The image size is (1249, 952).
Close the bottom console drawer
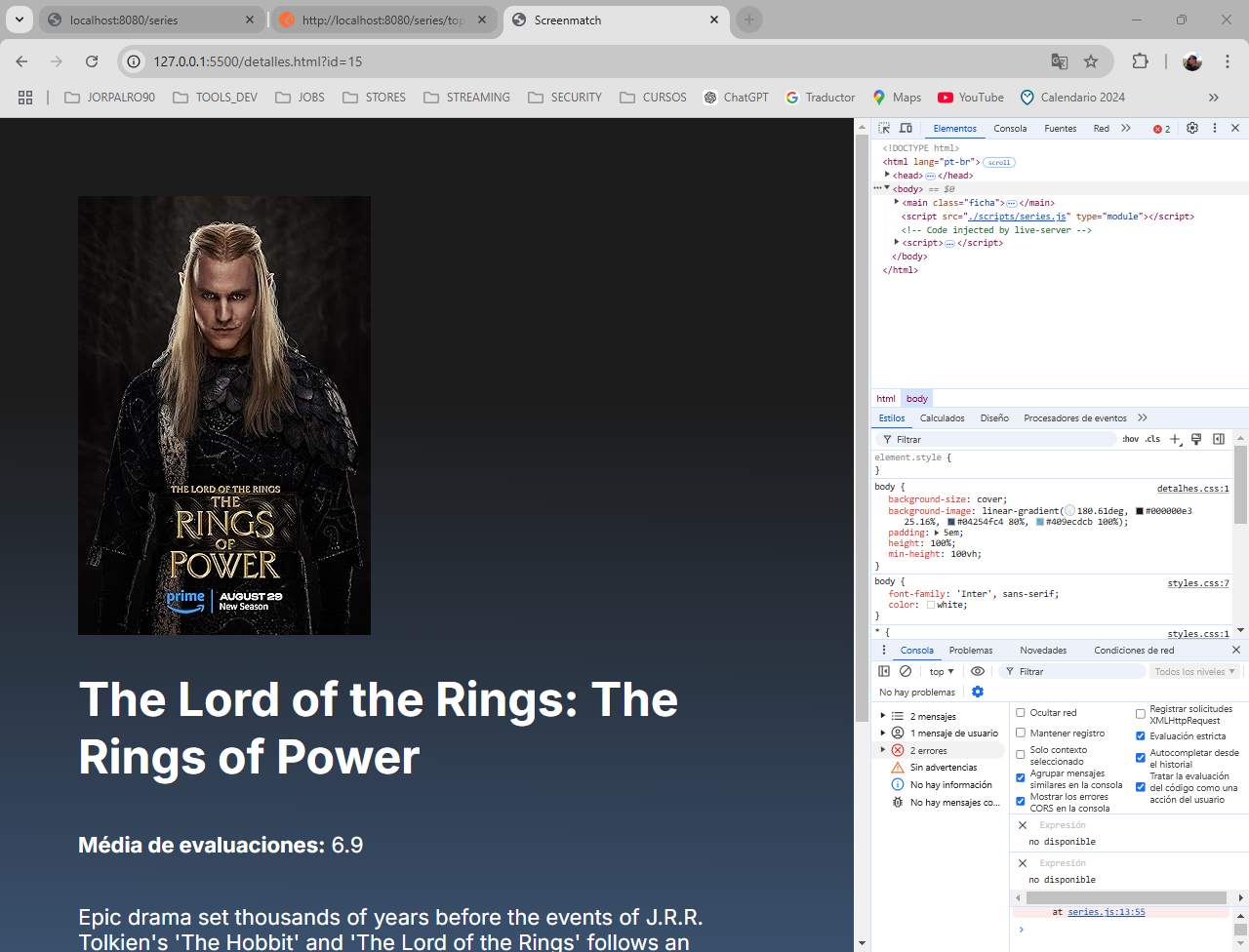pos(1236,650)
